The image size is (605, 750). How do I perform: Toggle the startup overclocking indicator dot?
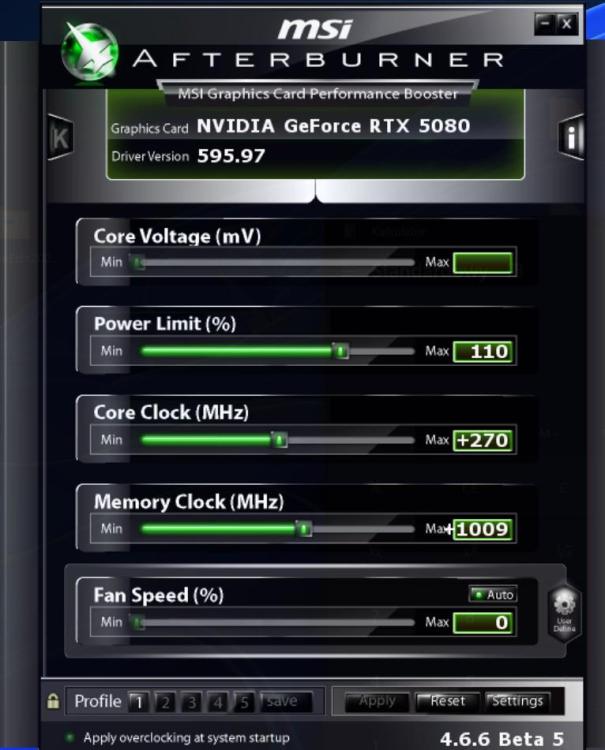click(x=70, y=737)
